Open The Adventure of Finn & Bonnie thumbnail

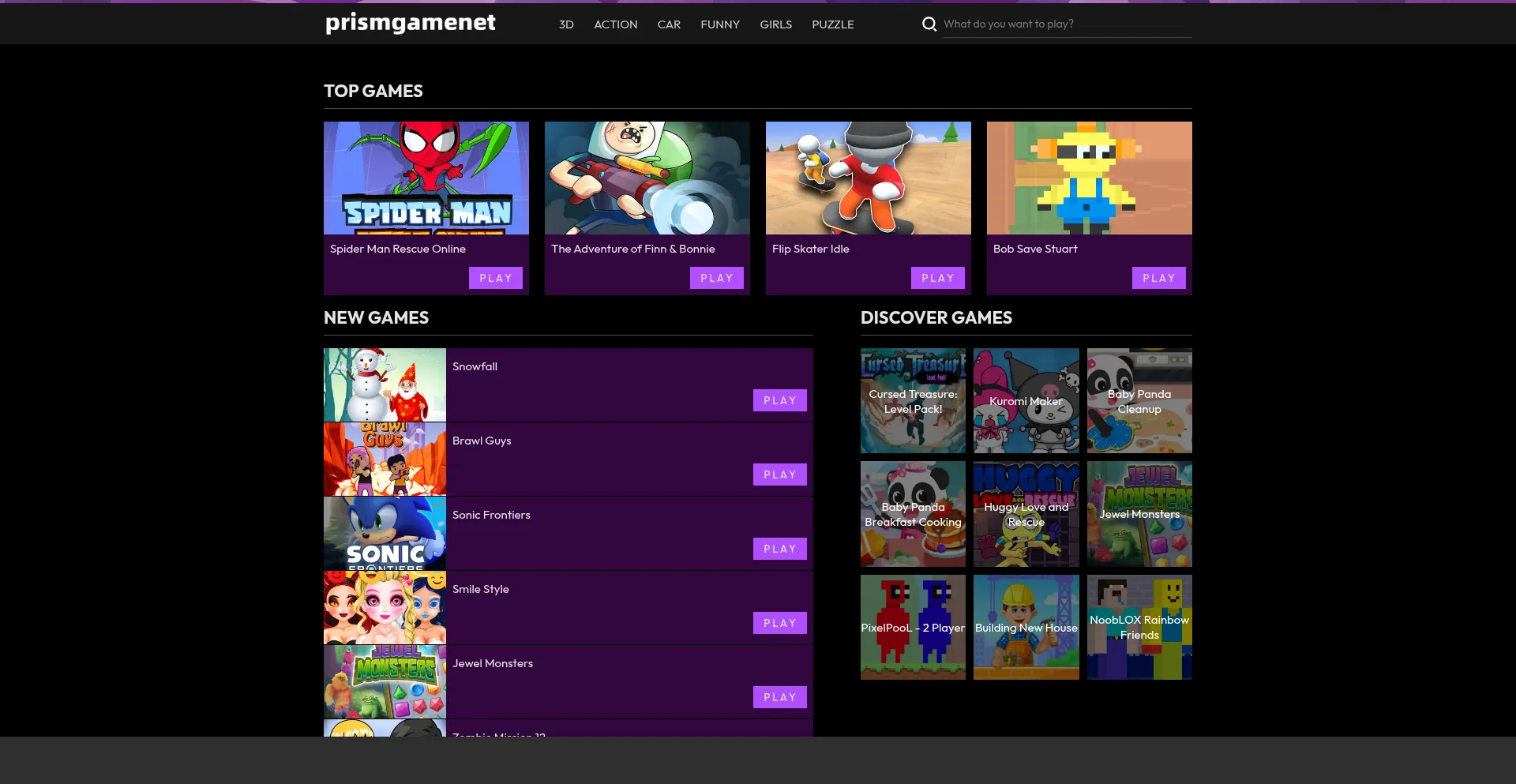(x=647, y=178)
